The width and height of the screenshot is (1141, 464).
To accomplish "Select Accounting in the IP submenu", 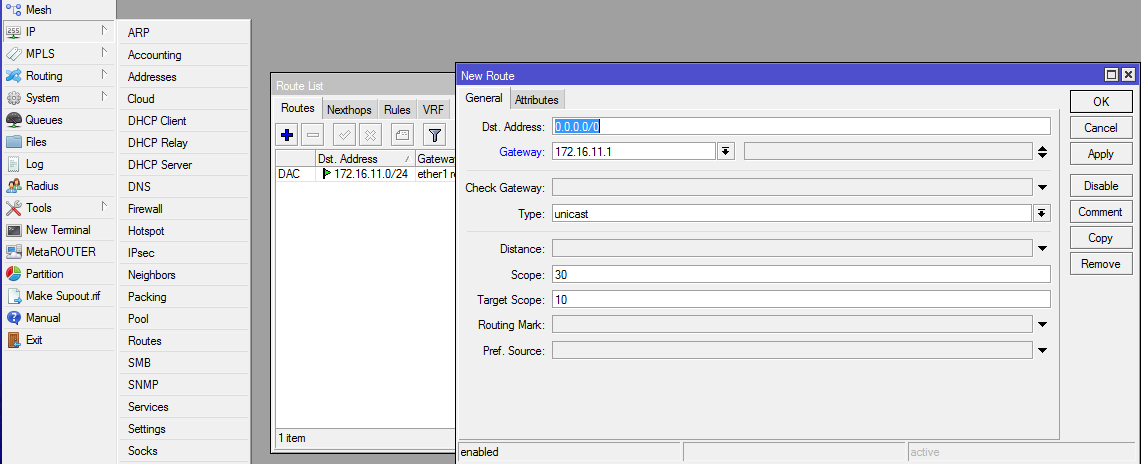I will (185, 55).
